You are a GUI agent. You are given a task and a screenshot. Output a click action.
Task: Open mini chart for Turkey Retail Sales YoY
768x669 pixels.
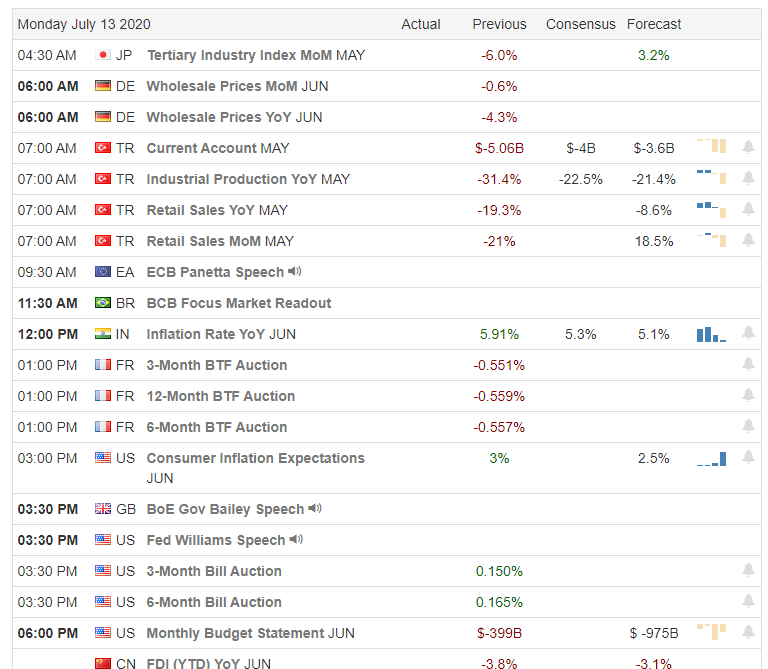pyautogui.click(x=711, y=209)
